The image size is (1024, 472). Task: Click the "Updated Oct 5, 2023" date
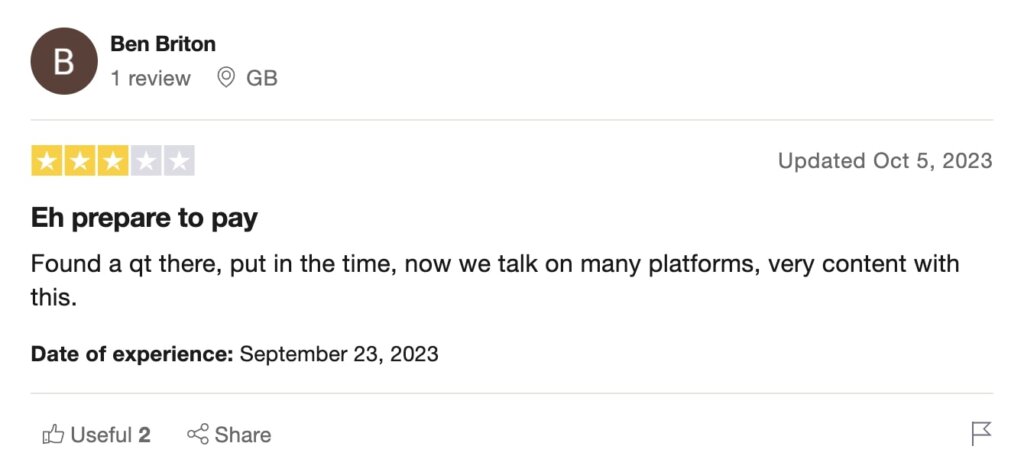point(885,161)
